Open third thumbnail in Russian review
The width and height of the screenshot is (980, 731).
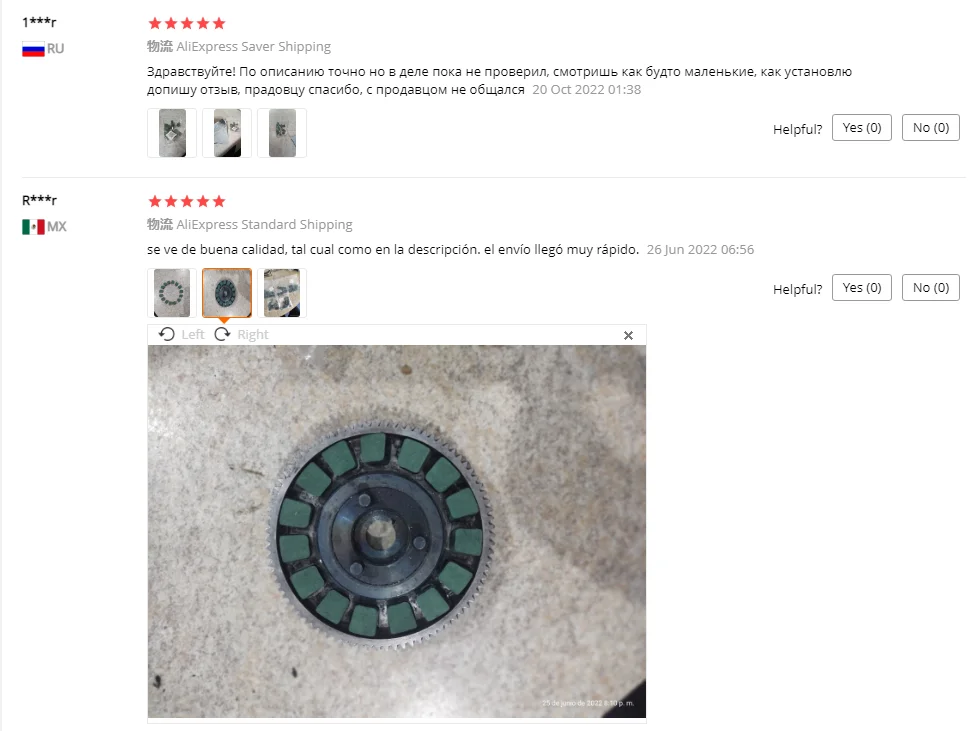click(282, 133)
